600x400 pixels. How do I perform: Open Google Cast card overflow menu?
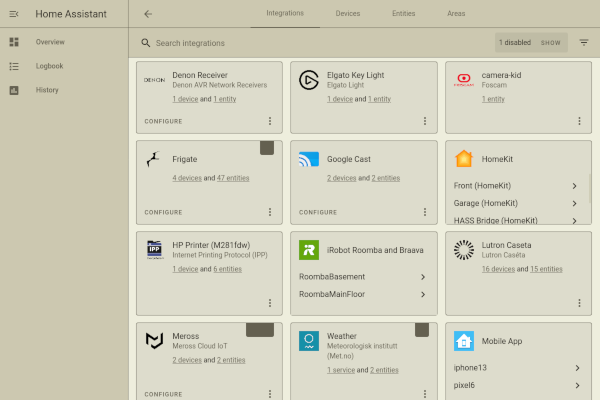[x=425, y=212]
